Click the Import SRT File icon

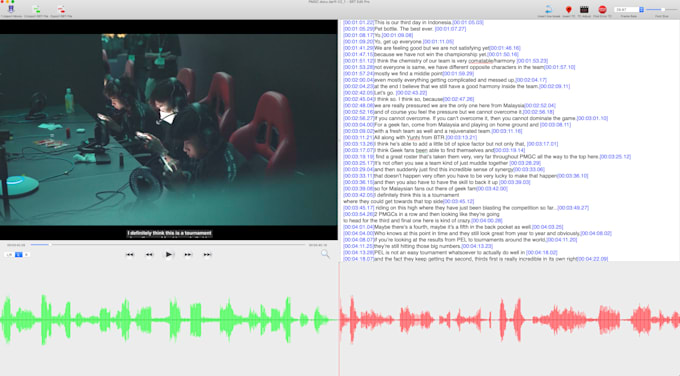point(36,9)
